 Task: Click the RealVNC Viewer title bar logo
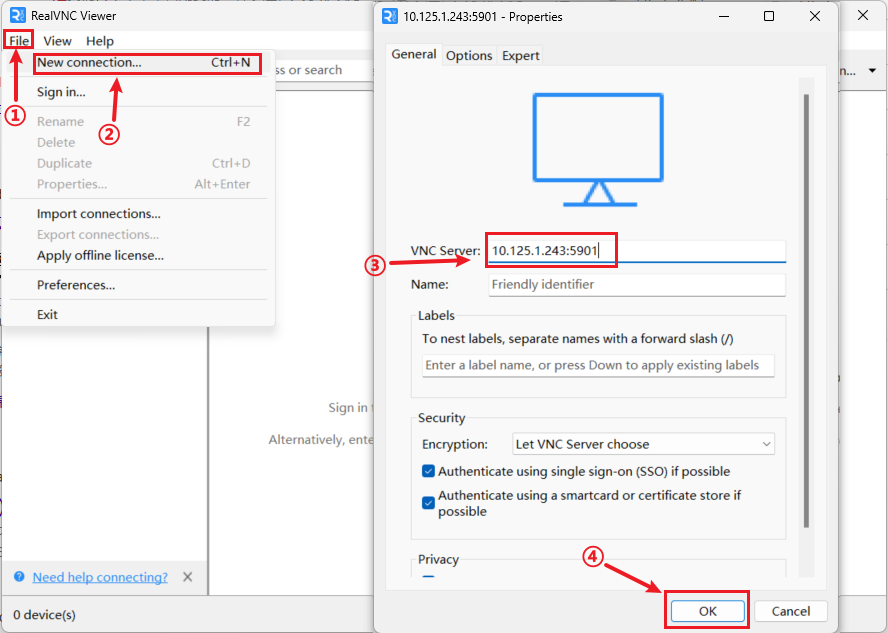pyautogui.click(x=18, y=15)
